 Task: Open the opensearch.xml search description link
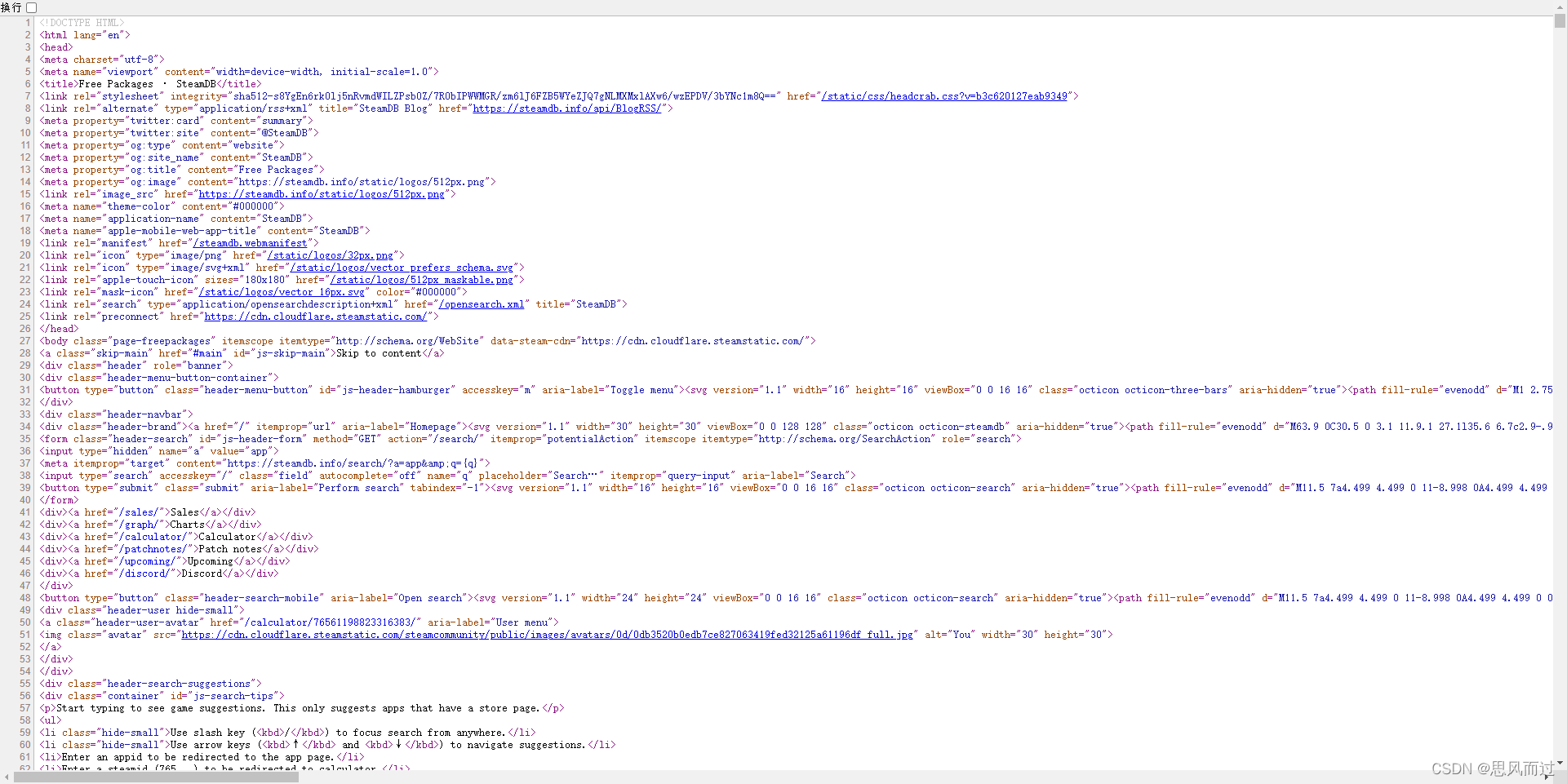pos(481,304)
